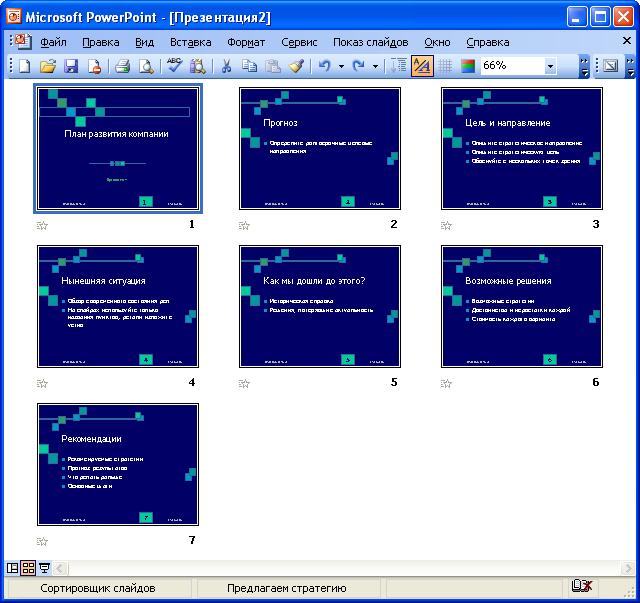Redo the last undone action

(x=358, y=66)
